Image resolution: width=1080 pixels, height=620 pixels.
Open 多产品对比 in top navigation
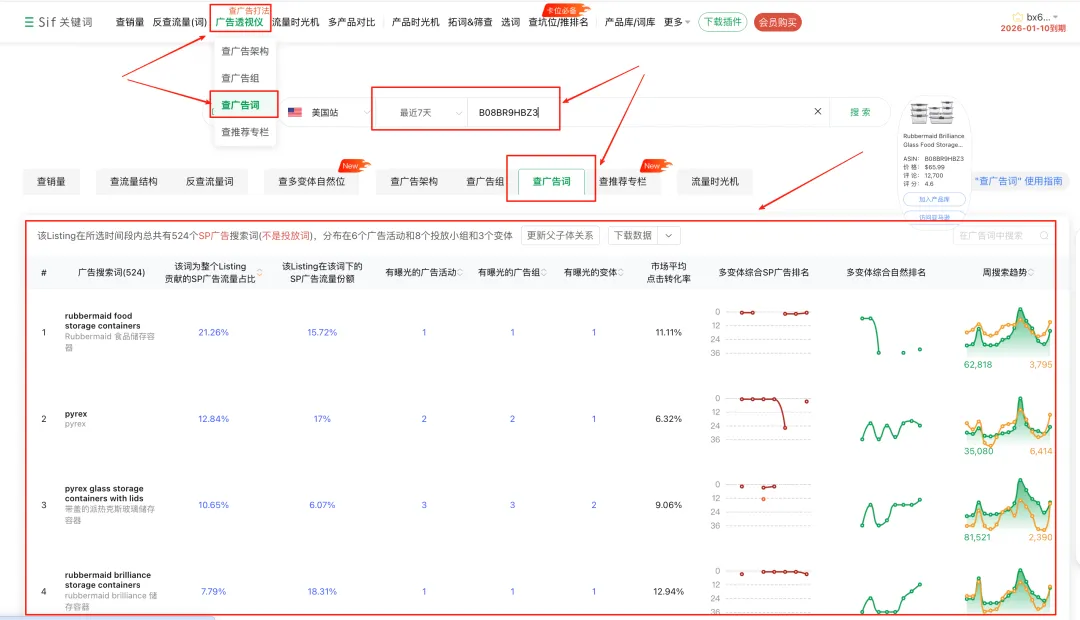tap(351, 22)
